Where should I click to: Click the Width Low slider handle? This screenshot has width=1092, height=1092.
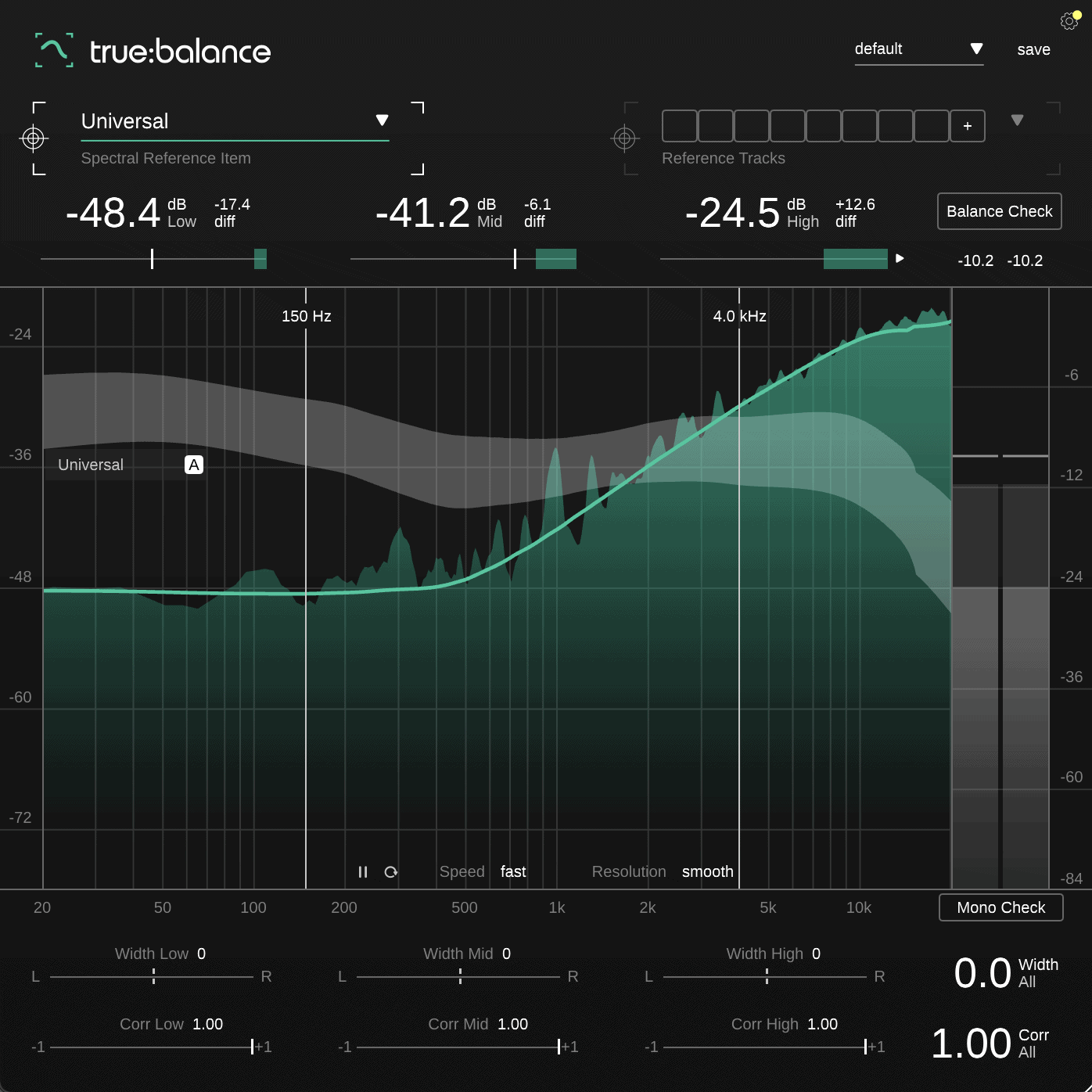[x=153, y=976]
